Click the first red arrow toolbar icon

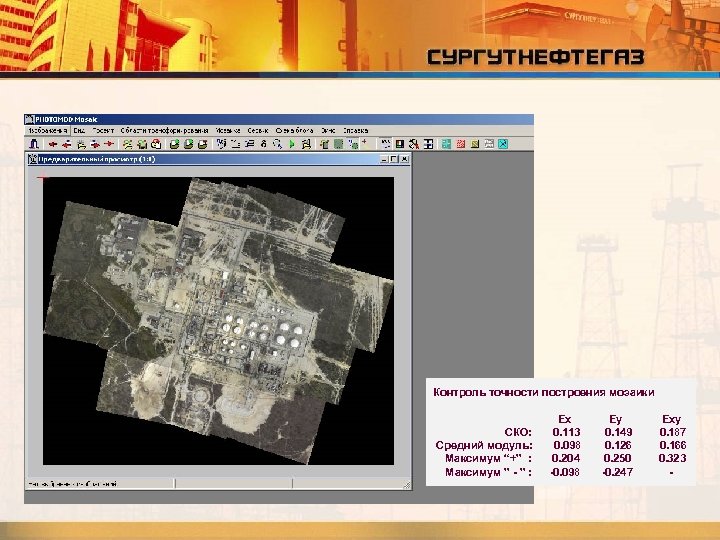coord(53,144)
